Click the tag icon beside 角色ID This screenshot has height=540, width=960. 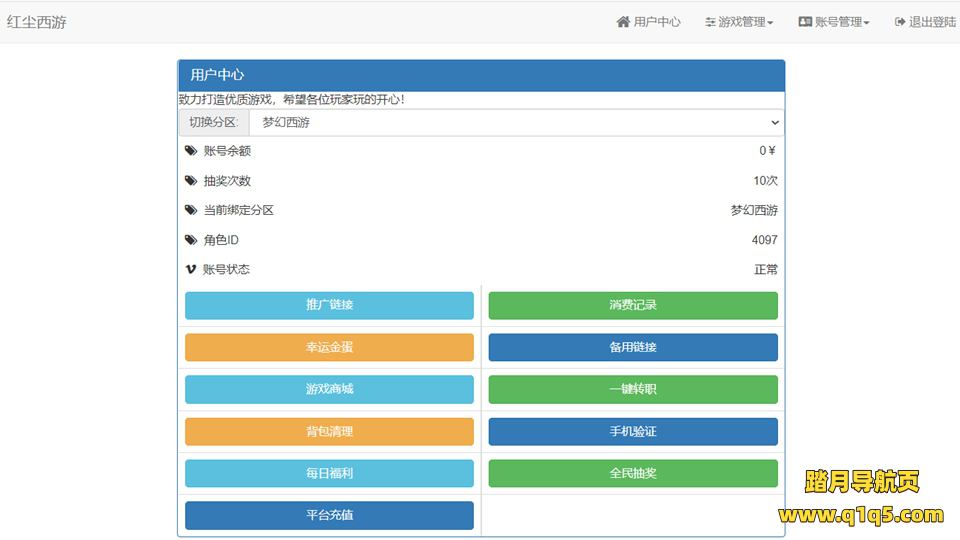point(191,240)
